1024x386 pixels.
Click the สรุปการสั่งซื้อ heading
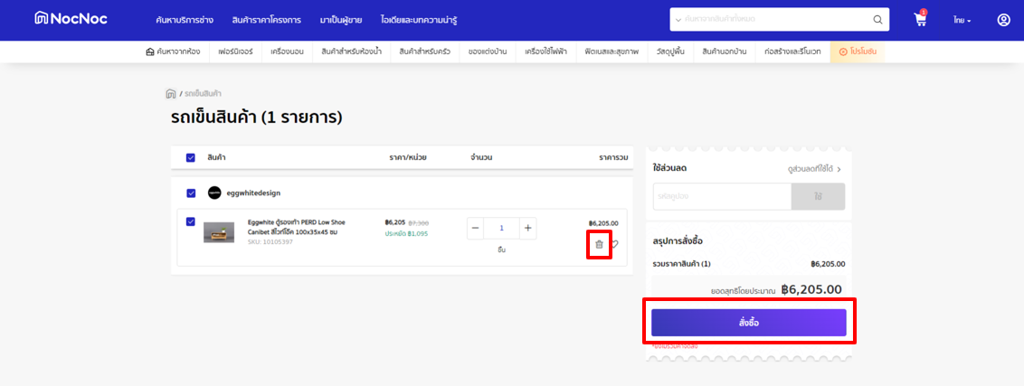point(678,241)
